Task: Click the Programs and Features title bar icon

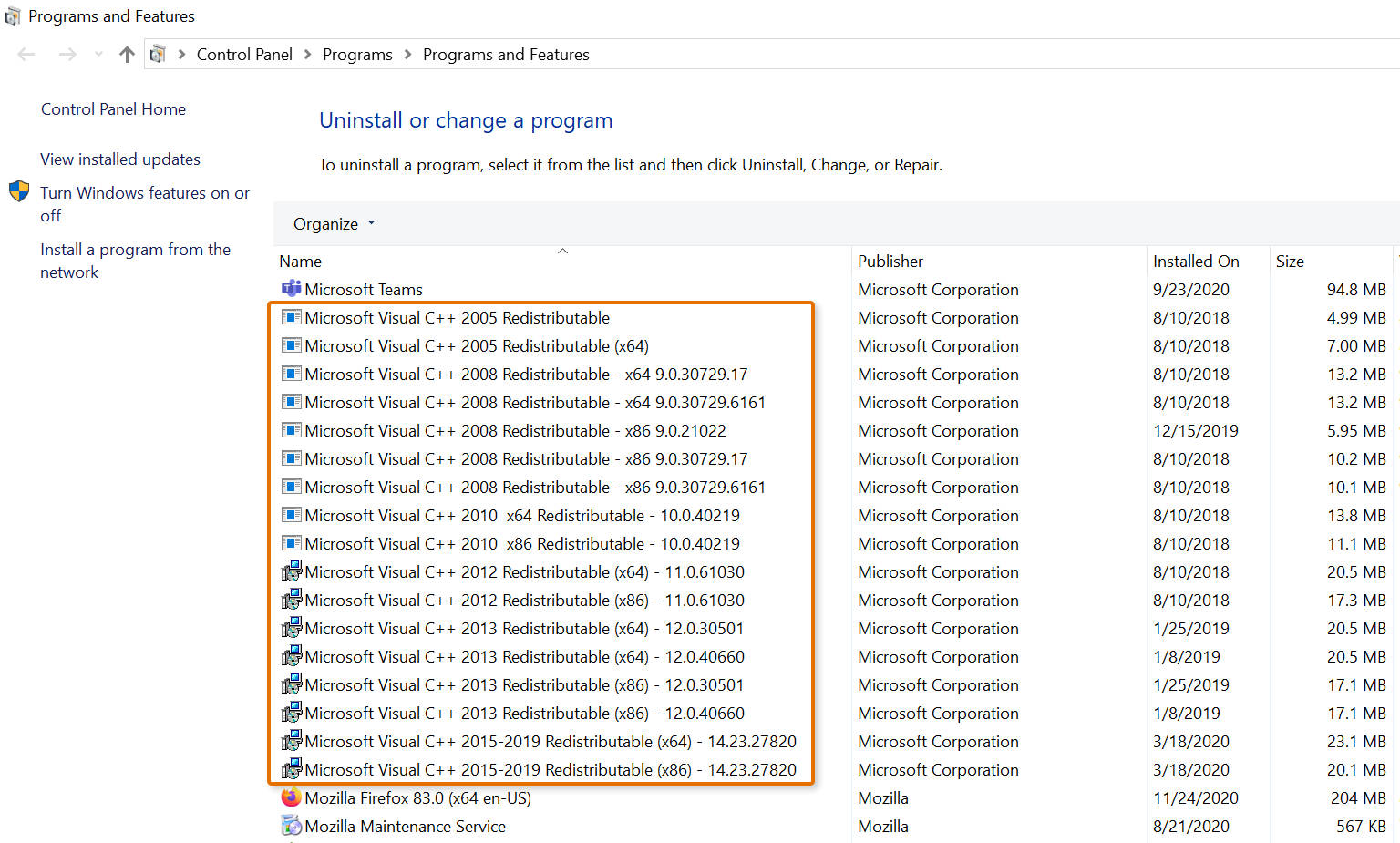Action: [x=13, y=15]
